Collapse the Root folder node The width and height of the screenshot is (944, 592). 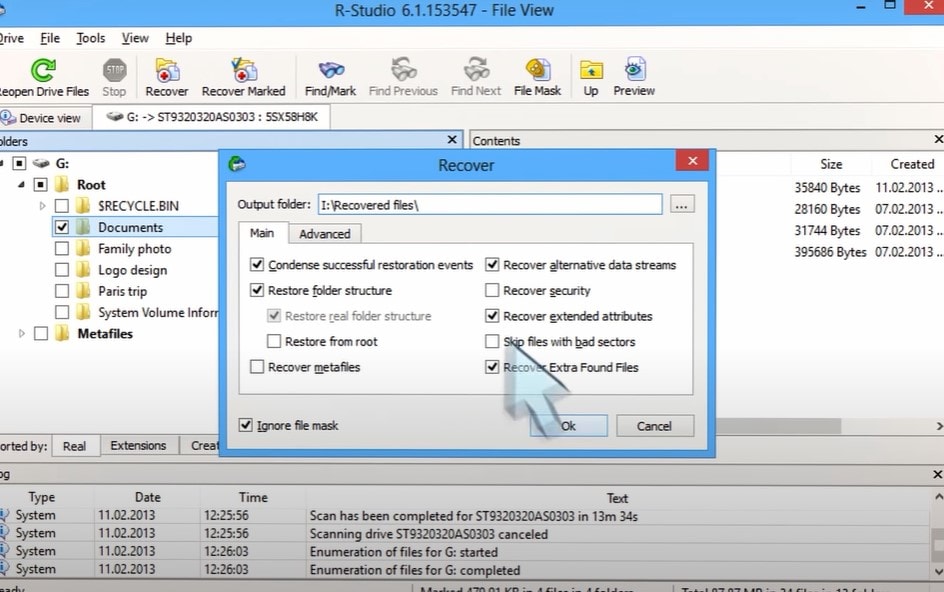(21, 184)
